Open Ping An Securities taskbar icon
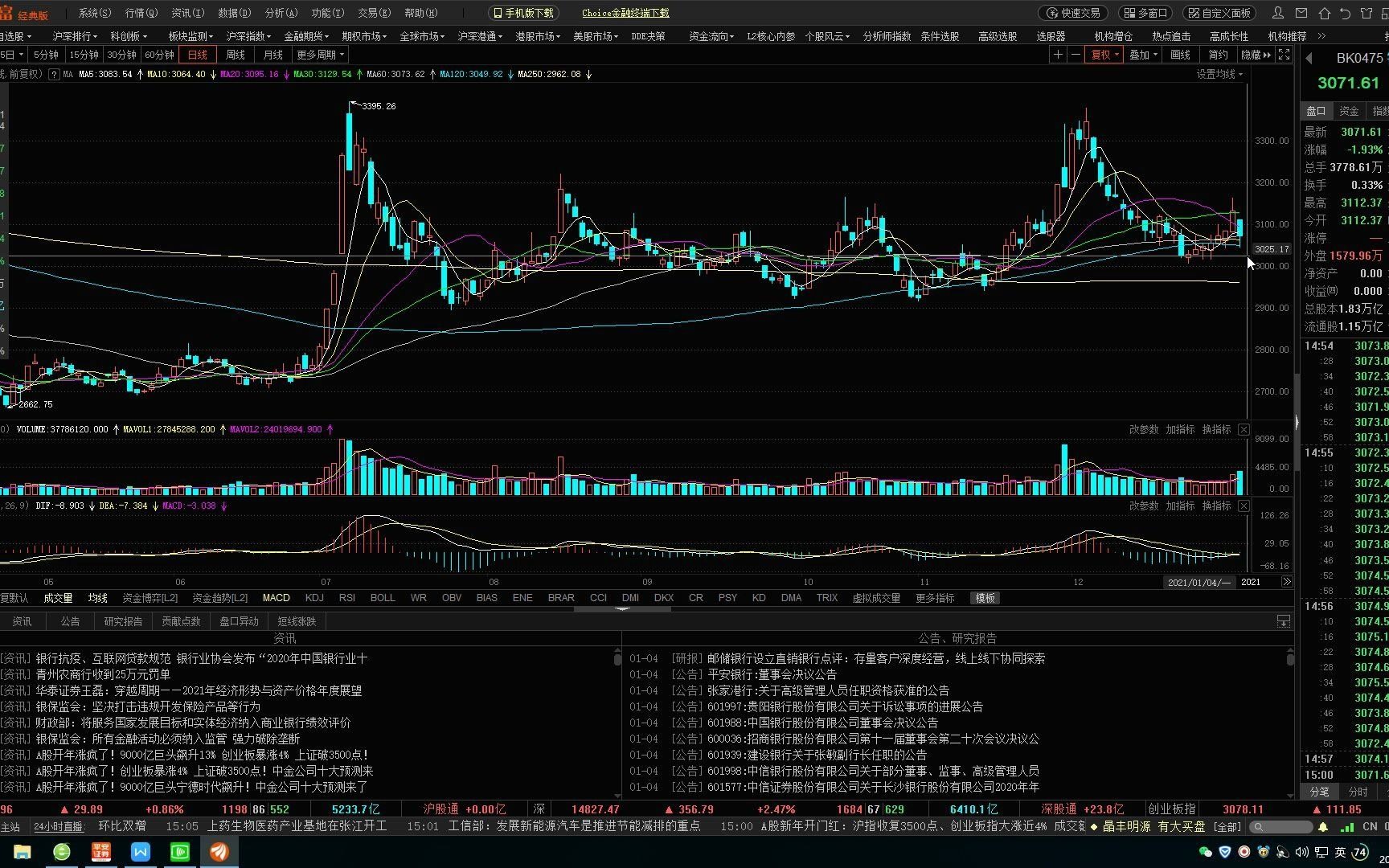The image size is (1389, 868). [x=100, y=852]
